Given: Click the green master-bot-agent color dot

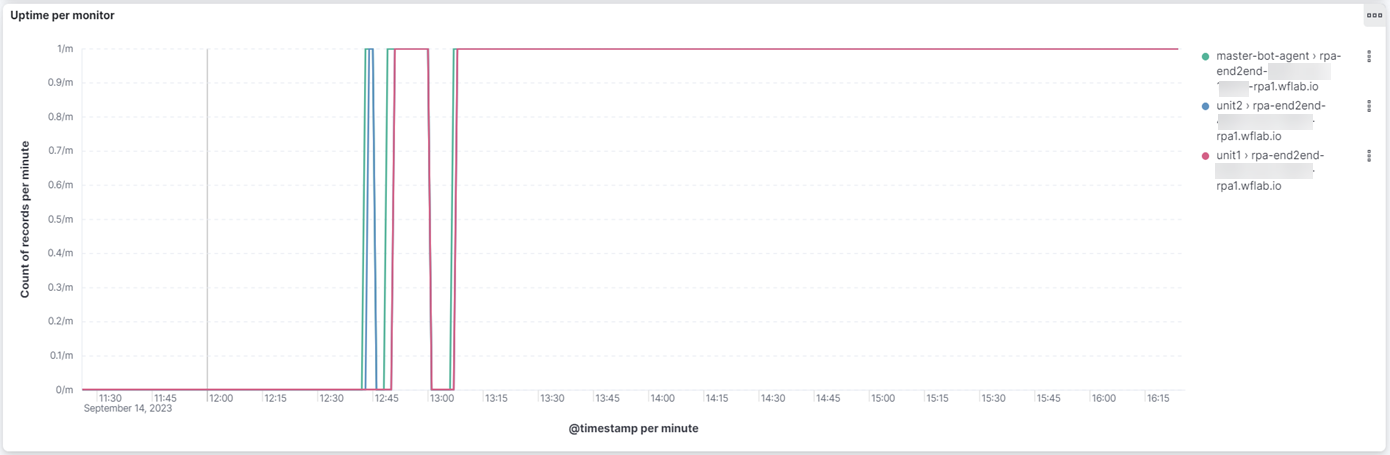Looking at the screenshot, I should (1206, 57).
